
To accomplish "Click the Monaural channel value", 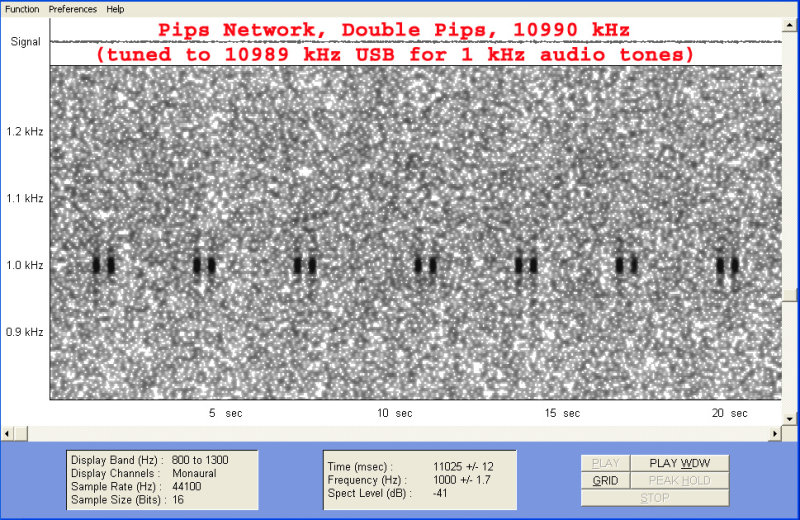I will coord(194,474).
